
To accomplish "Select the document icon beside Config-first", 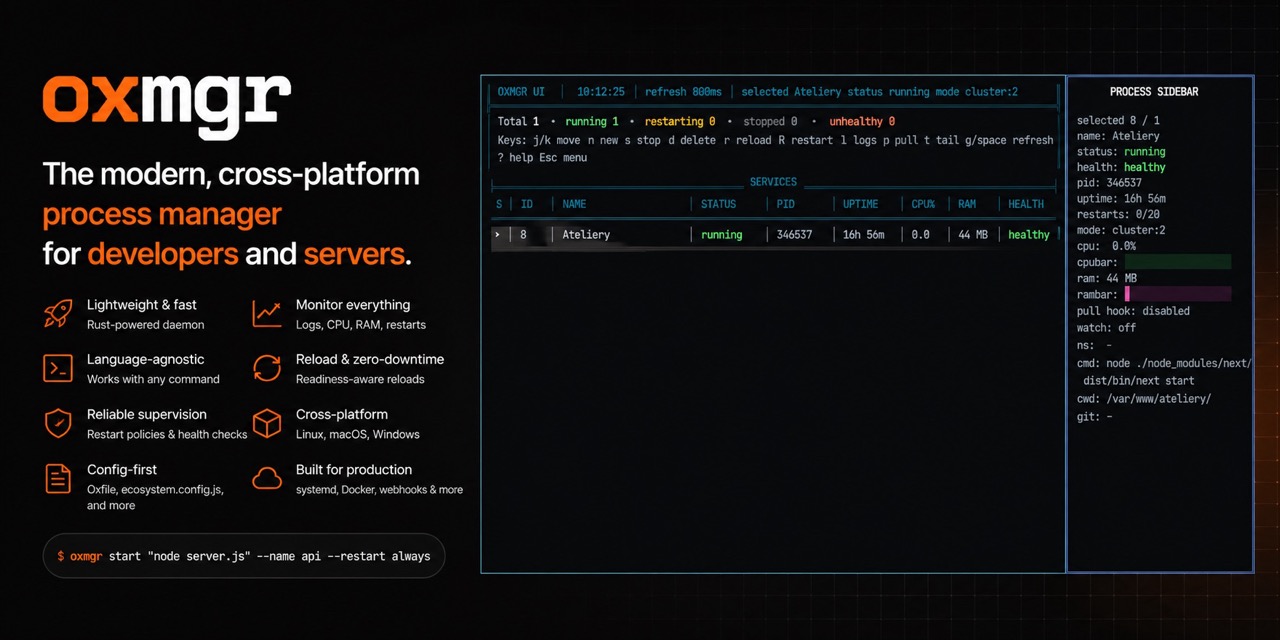I will [x=57, y=478].
